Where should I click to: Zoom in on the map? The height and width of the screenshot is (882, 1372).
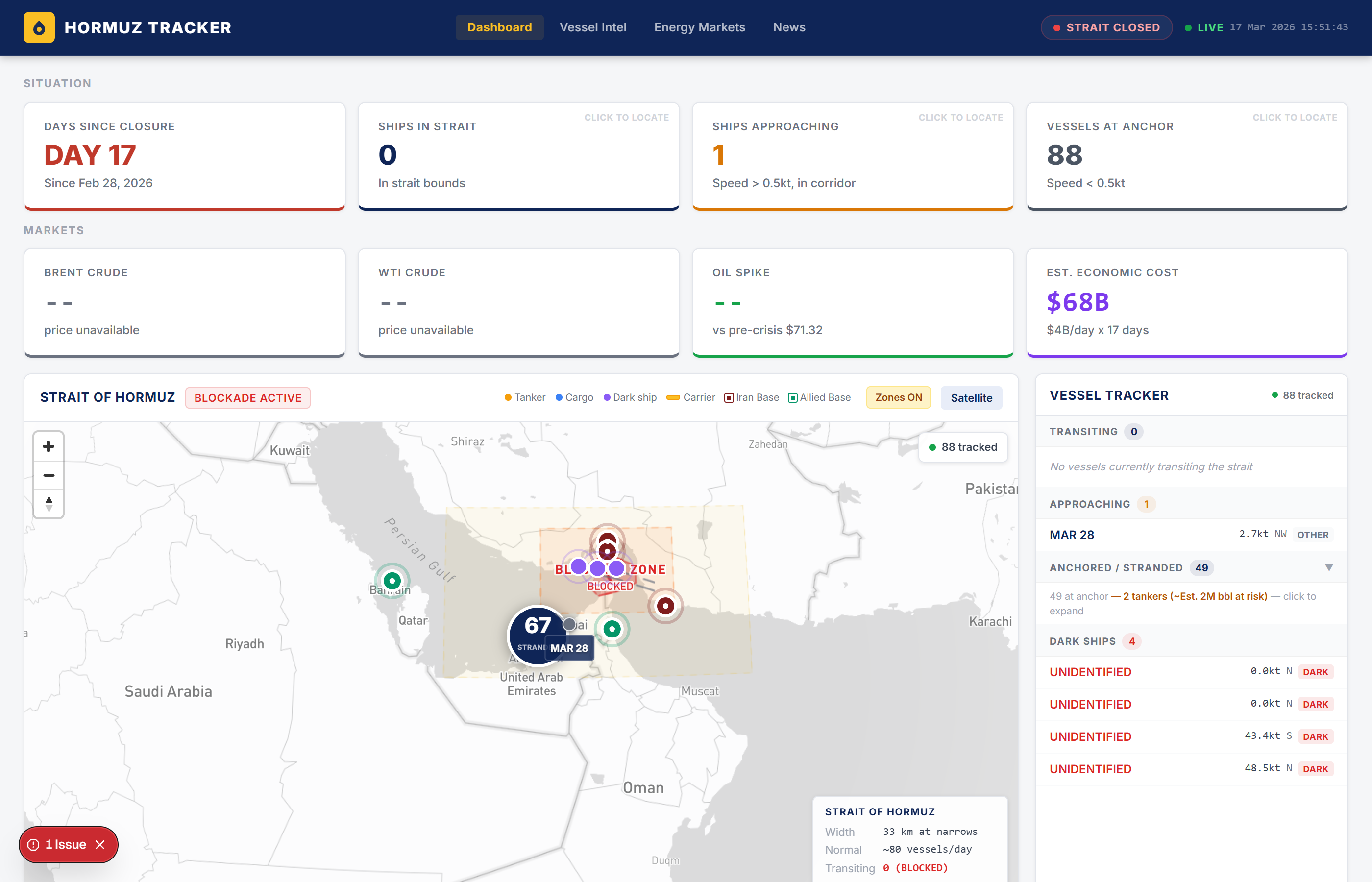click(x=49, y=446)
